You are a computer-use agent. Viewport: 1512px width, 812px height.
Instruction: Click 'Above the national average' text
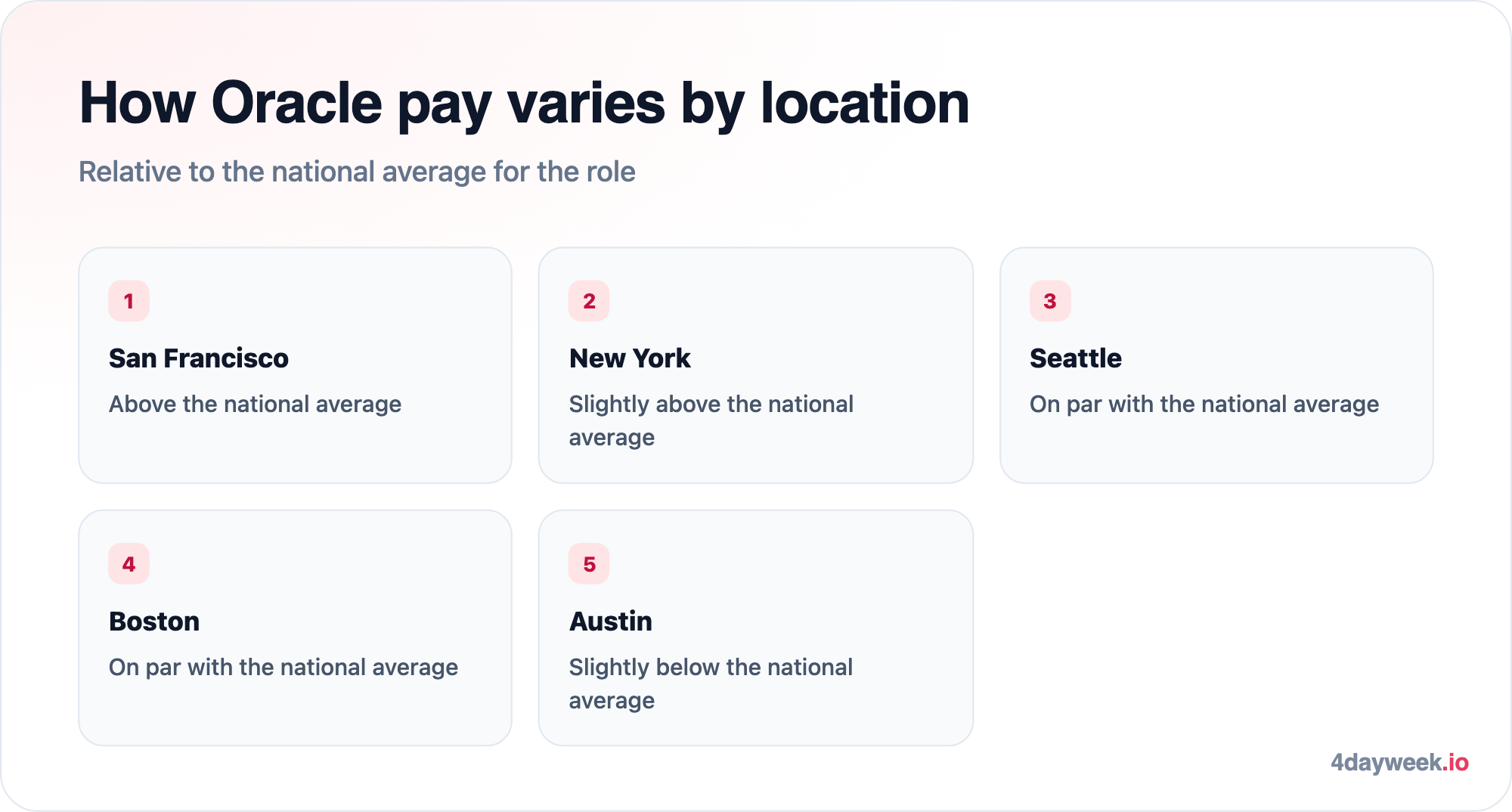point(256,404)
